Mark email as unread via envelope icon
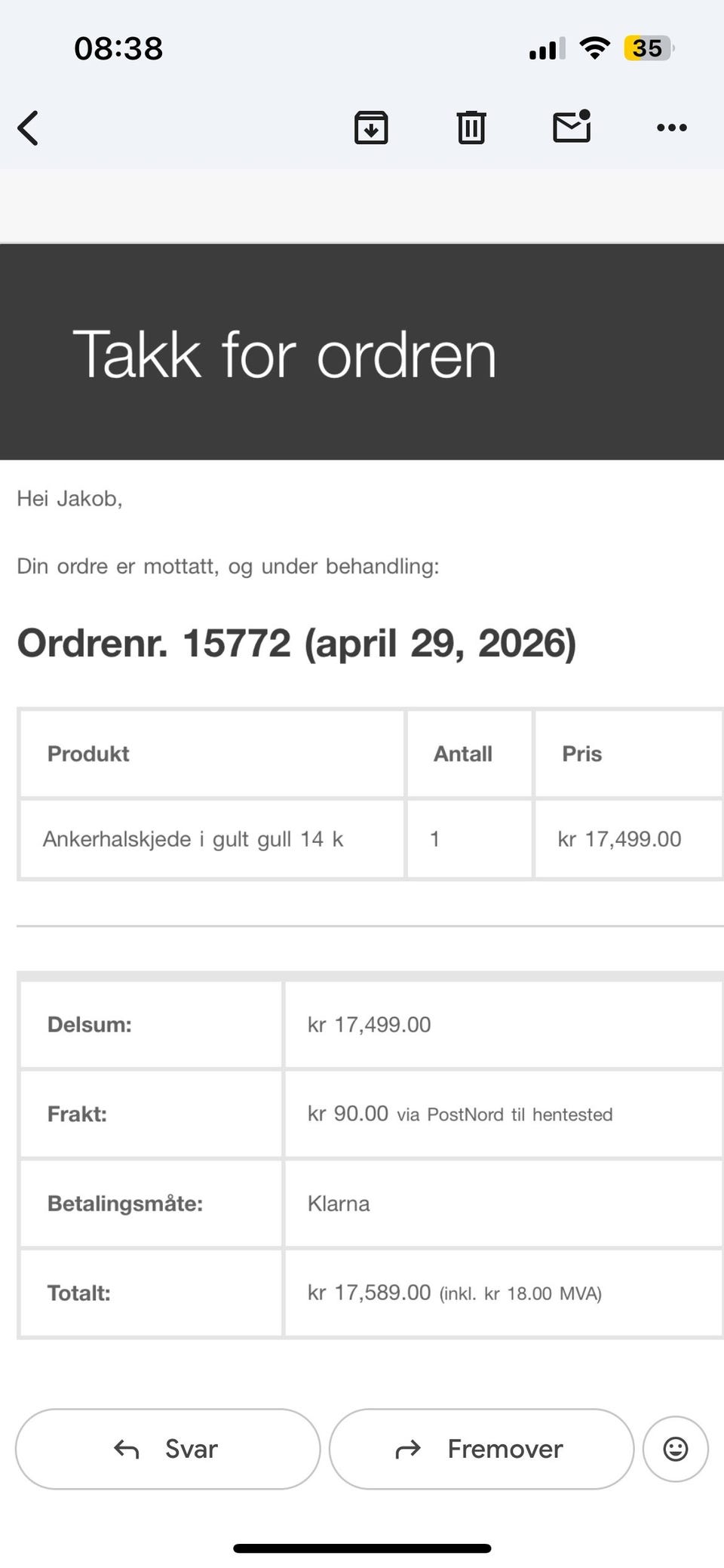Screen dimensions: 724x1568 point(572,126)
